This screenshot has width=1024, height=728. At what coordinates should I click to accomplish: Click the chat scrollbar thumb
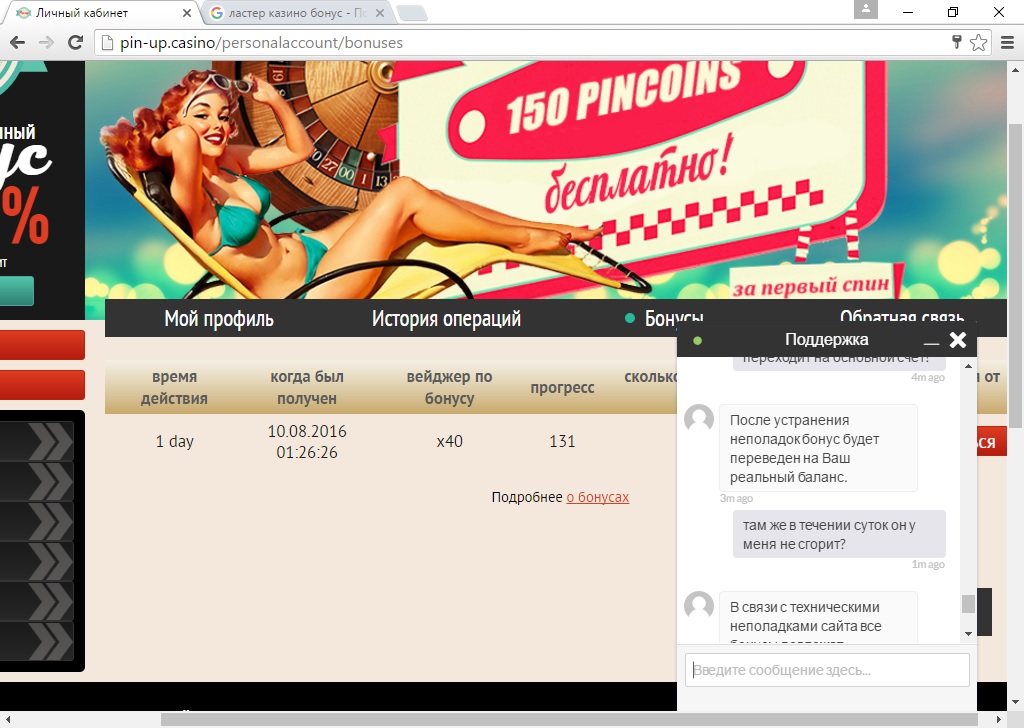click(968, 603)
